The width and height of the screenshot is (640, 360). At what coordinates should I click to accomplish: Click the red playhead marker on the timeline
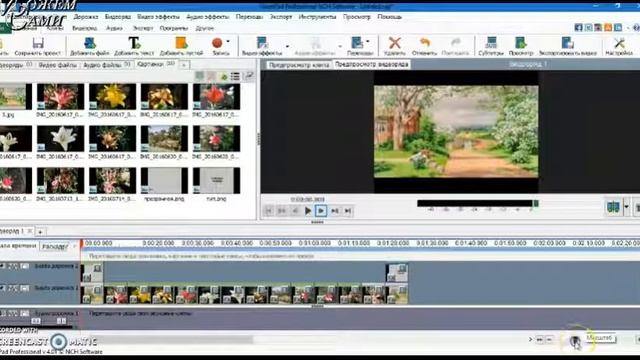(x=82, y=243)
